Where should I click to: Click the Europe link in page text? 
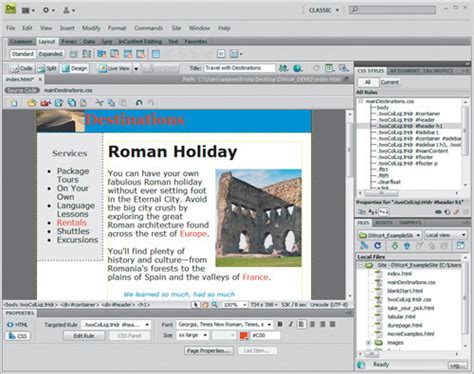coord(193,234)
